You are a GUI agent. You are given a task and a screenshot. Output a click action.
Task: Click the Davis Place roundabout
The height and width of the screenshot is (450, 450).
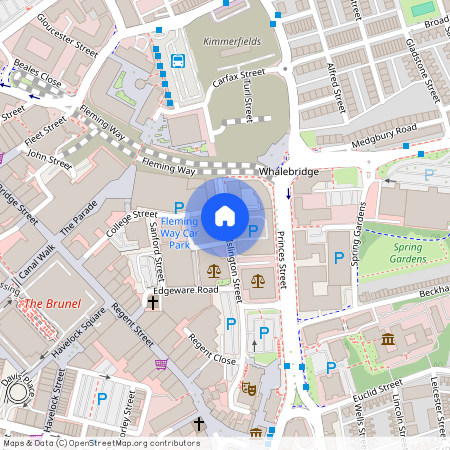coord(17,393)
